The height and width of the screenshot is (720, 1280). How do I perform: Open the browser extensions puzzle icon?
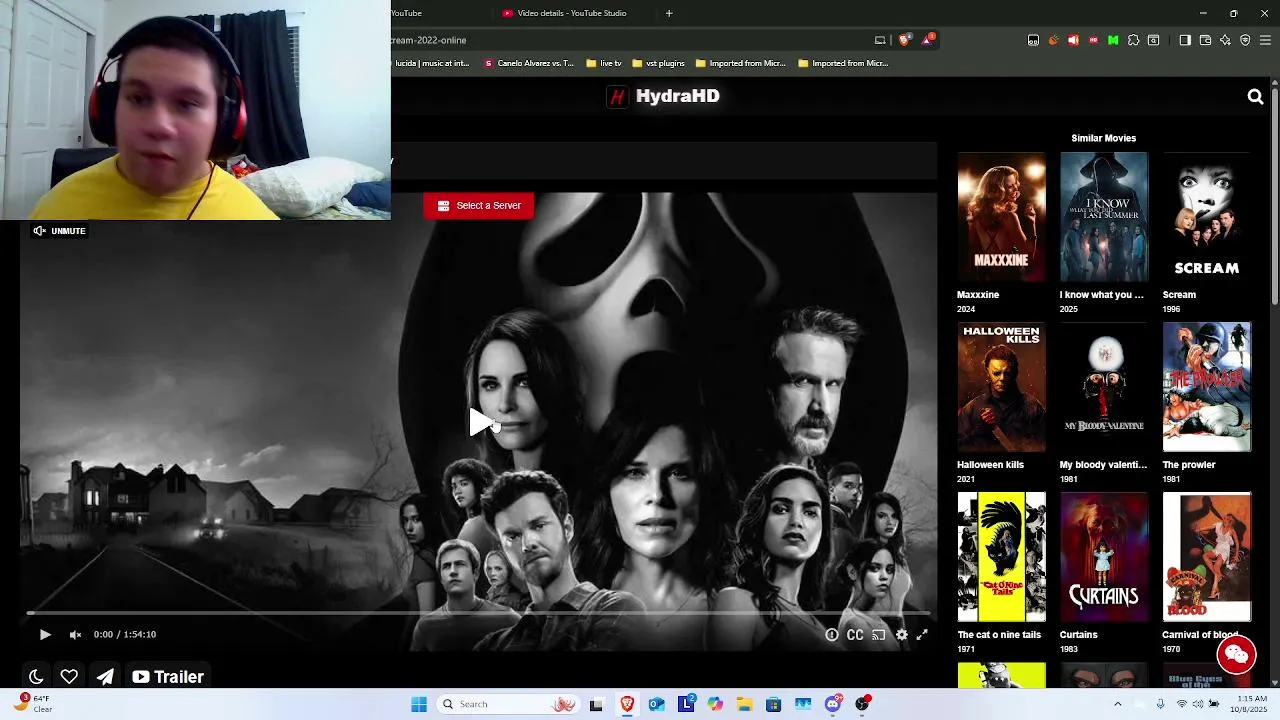(1133, 40)
